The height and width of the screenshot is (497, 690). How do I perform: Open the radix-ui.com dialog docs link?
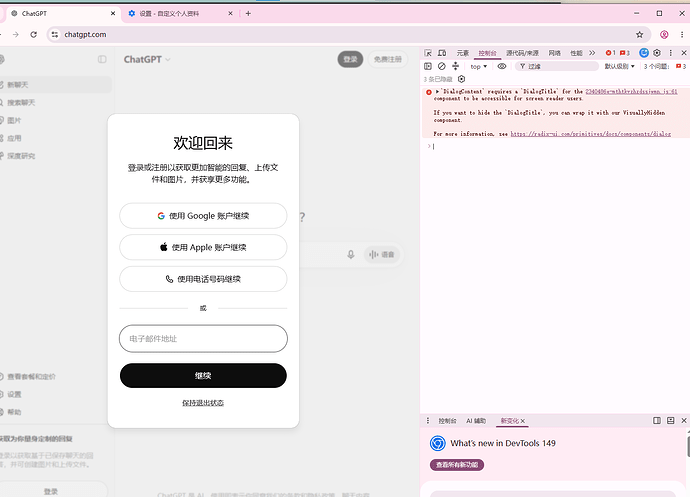591,134
